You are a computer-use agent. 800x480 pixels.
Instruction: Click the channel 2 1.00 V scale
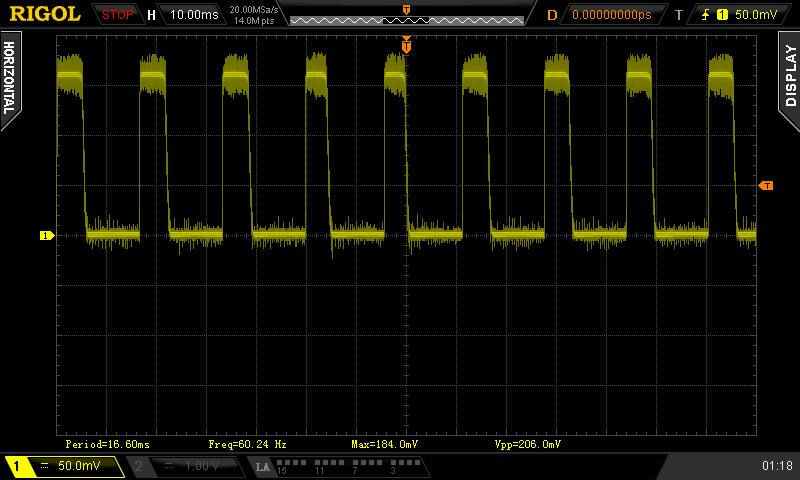click(202, 466)
